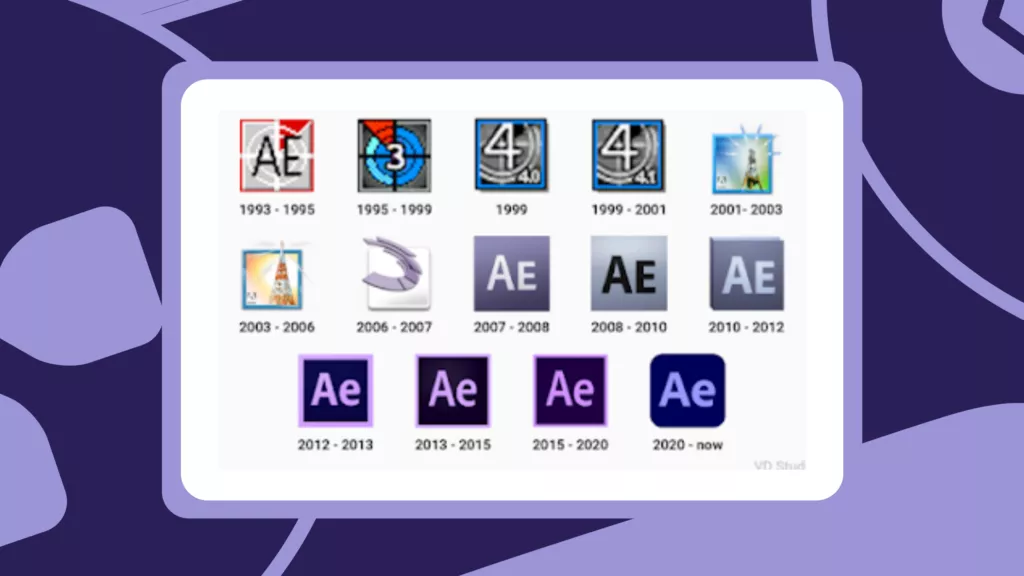The width and height of the screenshot is (1024, 576).
Task: Click the '2020 - now' label
Action: [688, 445]
